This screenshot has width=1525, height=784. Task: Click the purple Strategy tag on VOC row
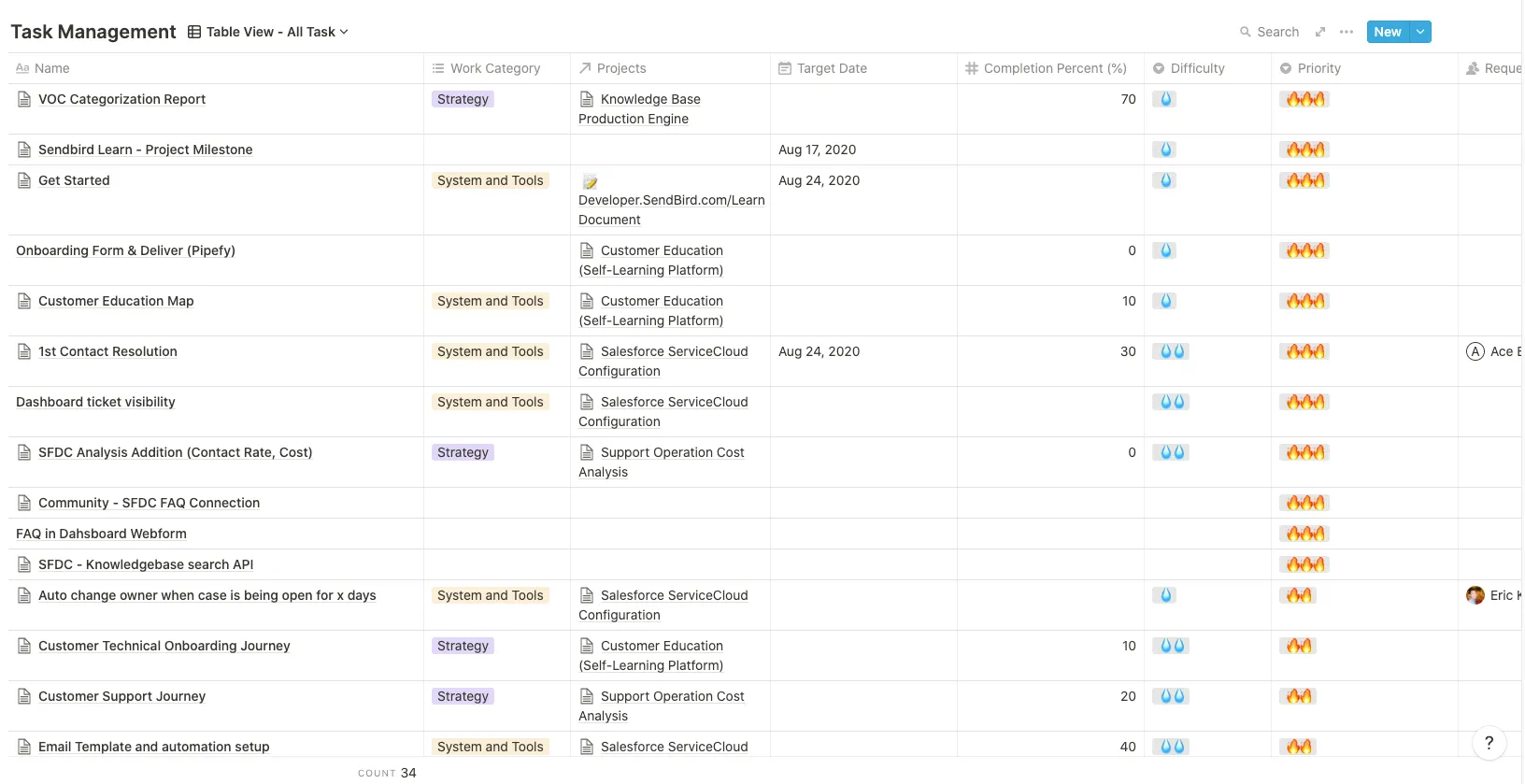pyautogui.click(x=463, y=99)
